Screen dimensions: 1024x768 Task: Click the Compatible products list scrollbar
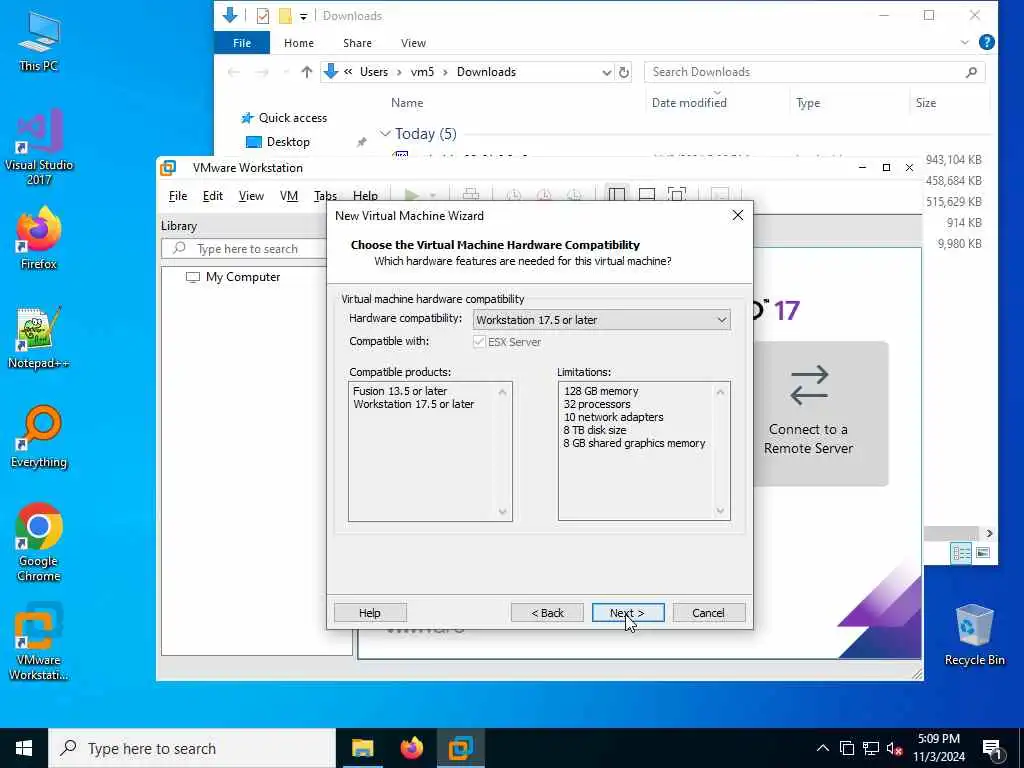coord(502,451)
